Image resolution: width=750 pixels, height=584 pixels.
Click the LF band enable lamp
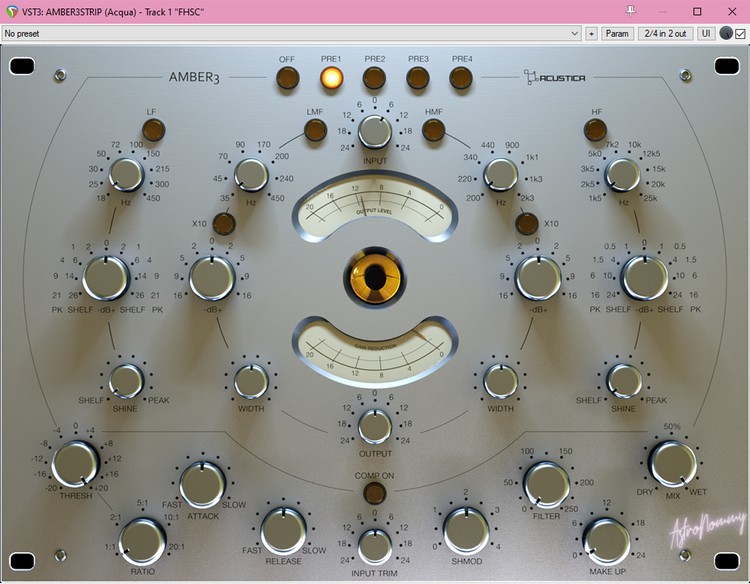[153, 129]
